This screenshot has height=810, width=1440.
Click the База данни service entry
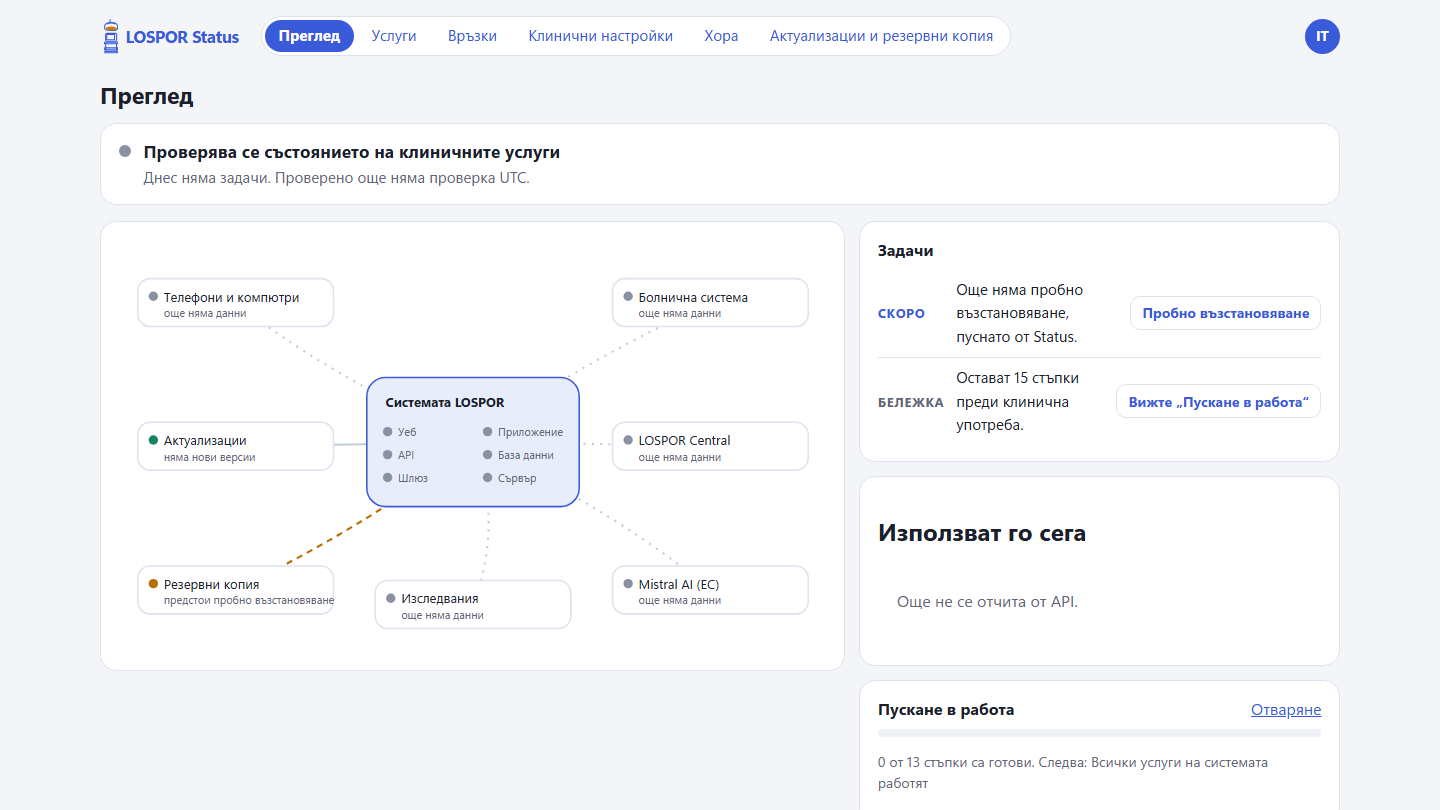pos(518,455)
